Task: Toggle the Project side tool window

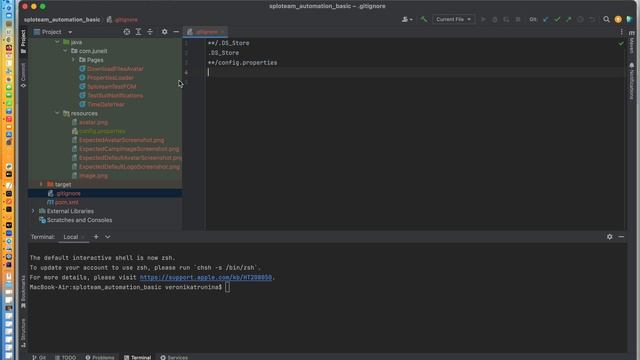Action: click(x=23, y=41)
